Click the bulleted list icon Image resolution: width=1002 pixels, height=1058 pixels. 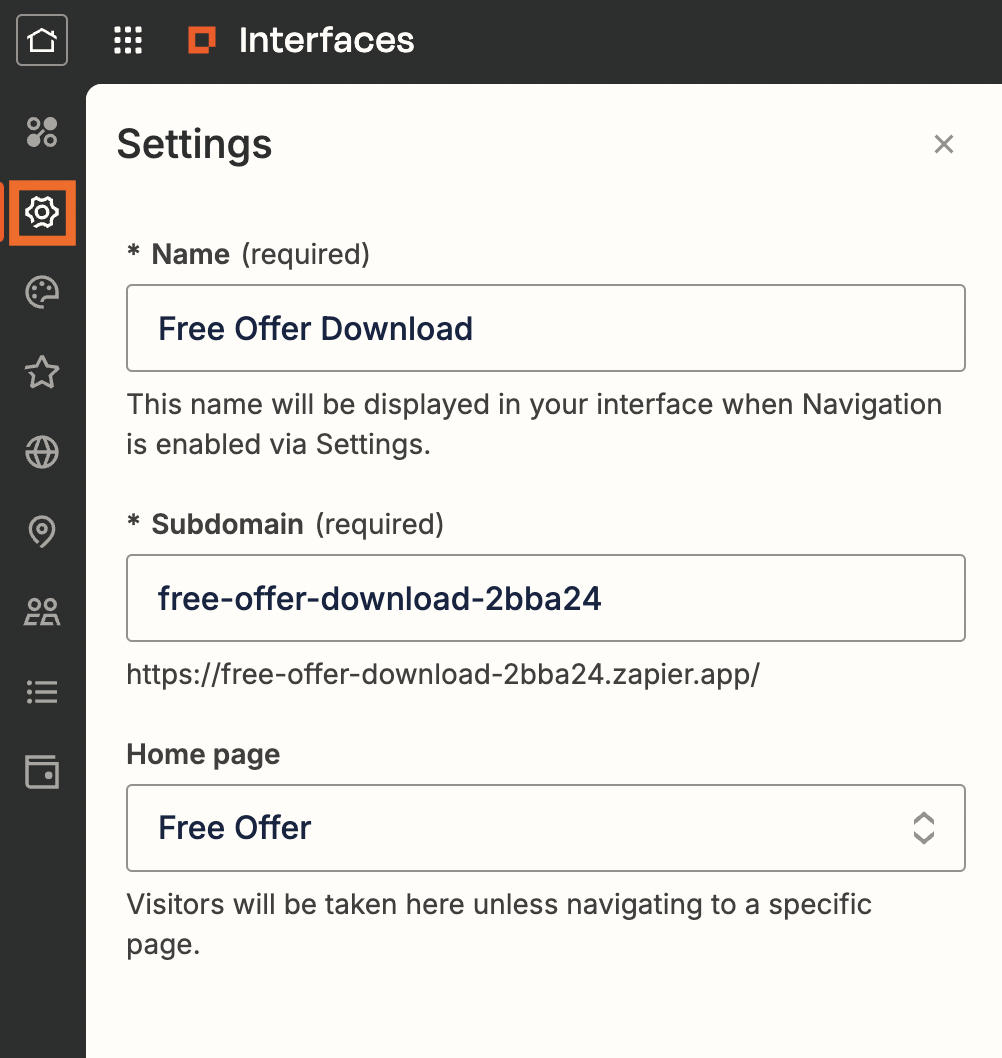pos(42,692)
